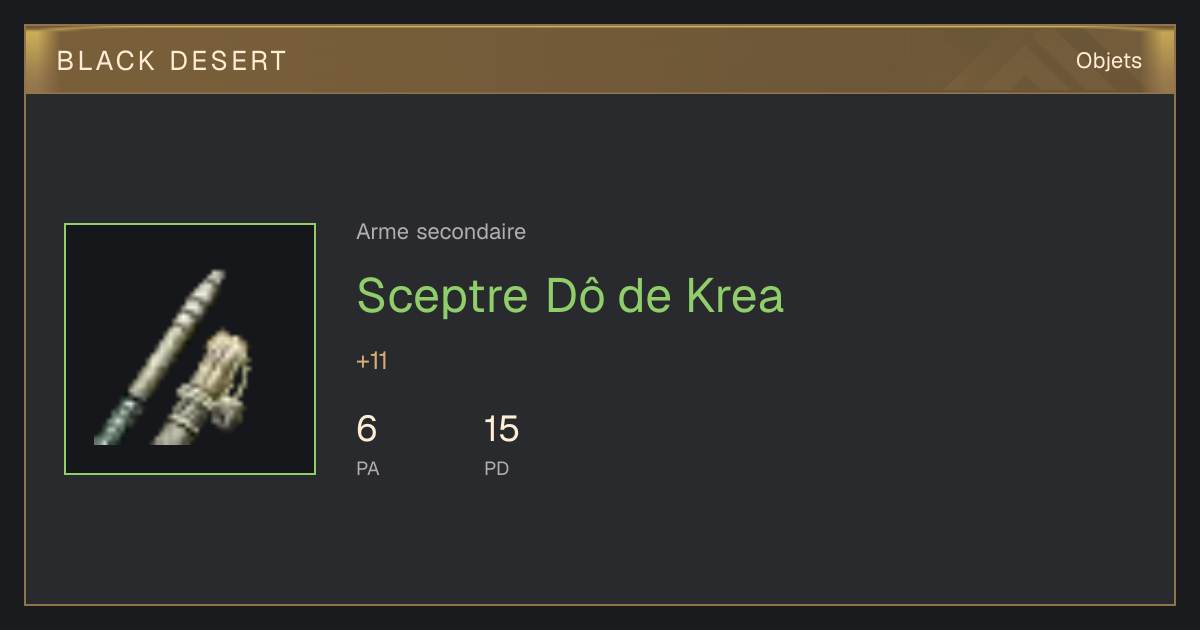
Task: Click the word Sceptre in the title
Action: (443, 297)
